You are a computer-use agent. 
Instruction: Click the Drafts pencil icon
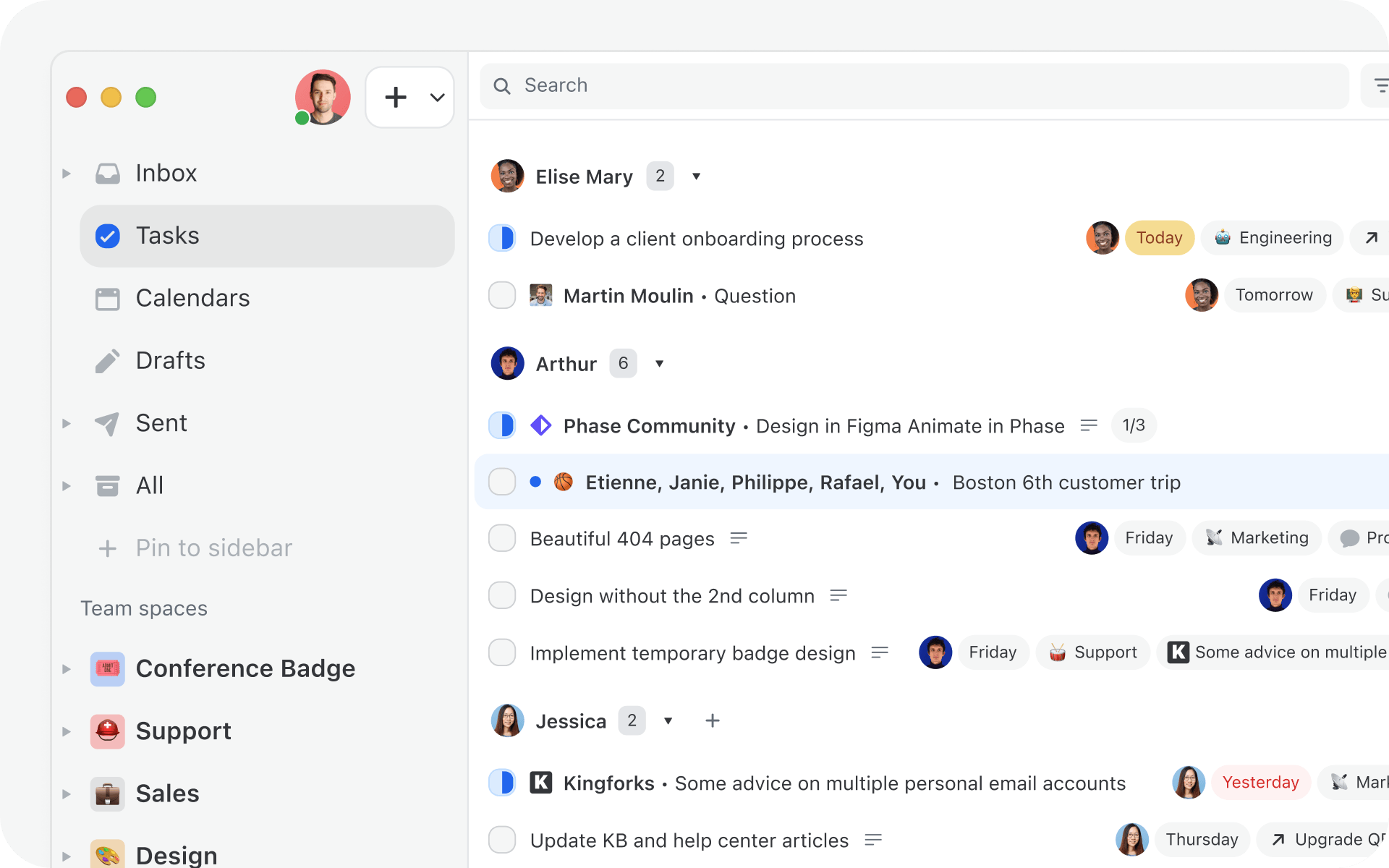point(108,361)
